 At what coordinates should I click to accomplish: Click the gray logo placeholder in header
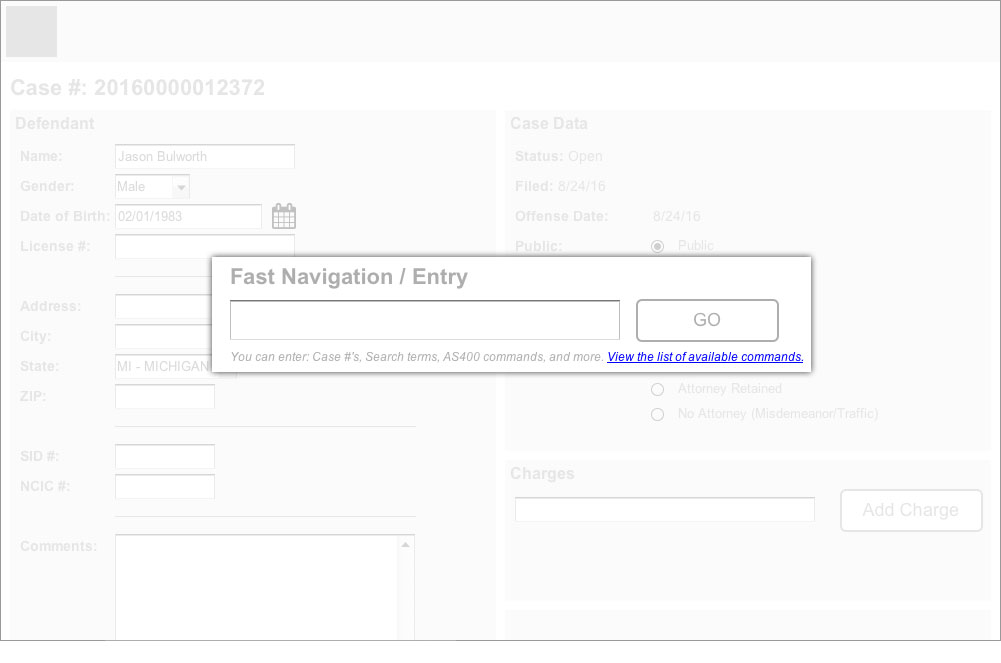(32, 32)
